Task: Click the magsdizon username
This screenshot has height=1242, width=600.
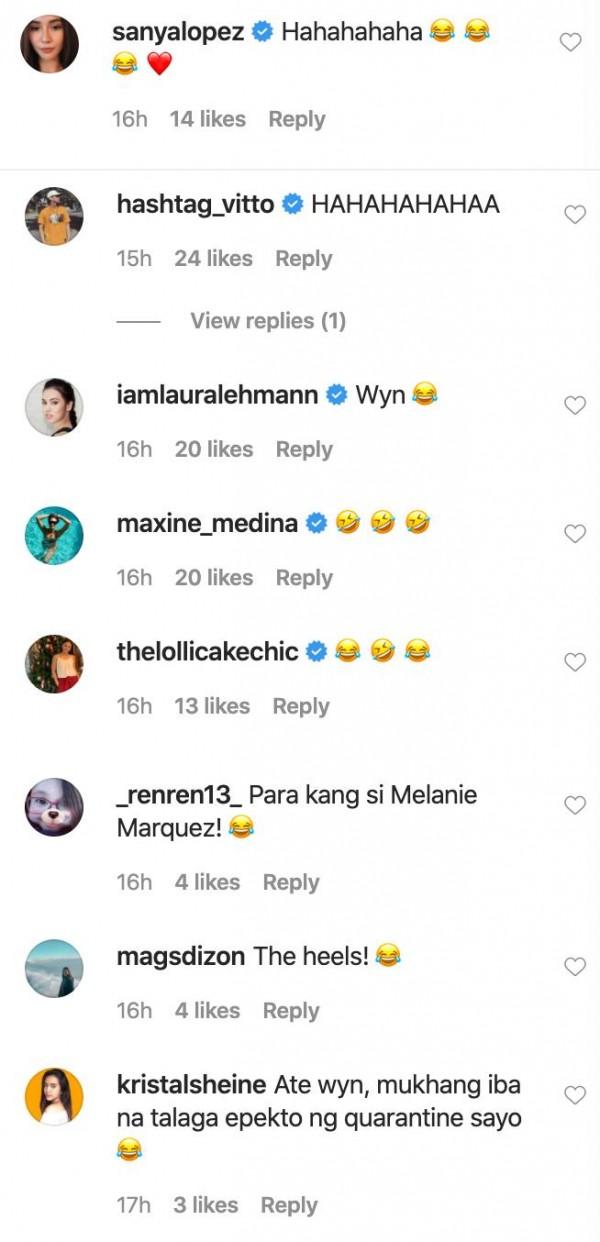Action: click(181, 956)
